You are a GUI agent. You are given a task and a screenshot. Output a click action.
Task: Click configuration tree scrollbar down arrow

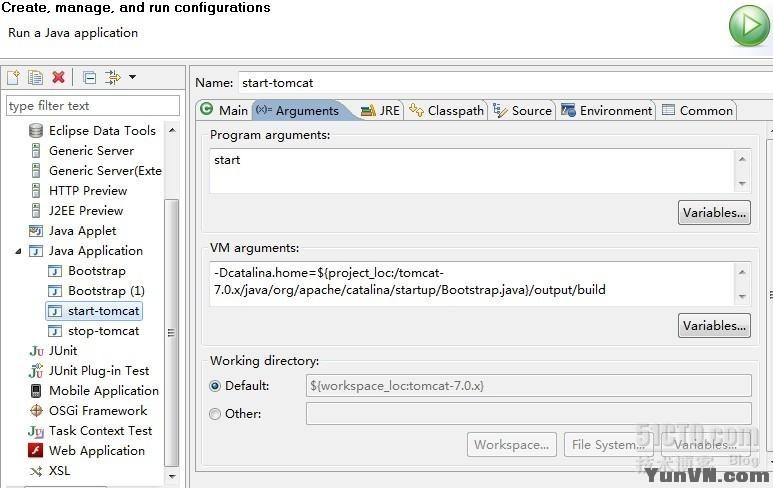click(172, 477)
